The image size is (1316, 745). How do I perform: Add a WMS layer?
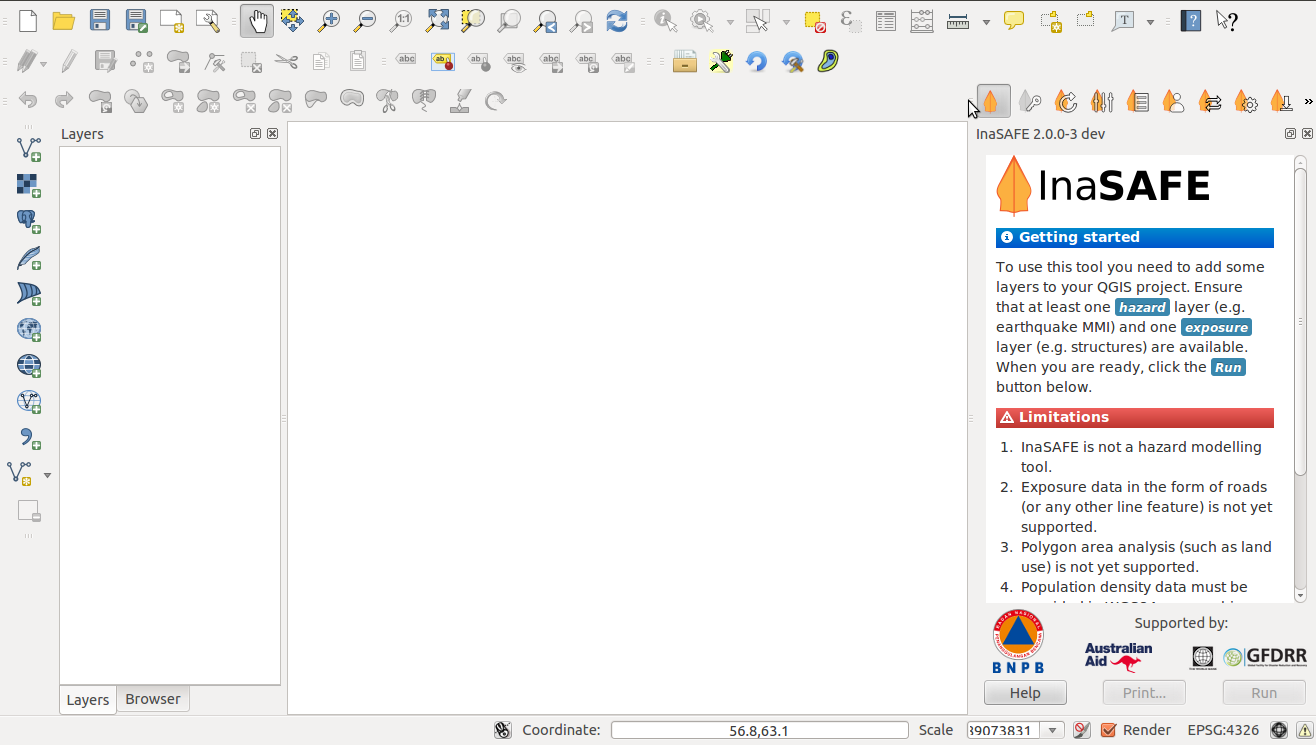(x=28, y=329)
